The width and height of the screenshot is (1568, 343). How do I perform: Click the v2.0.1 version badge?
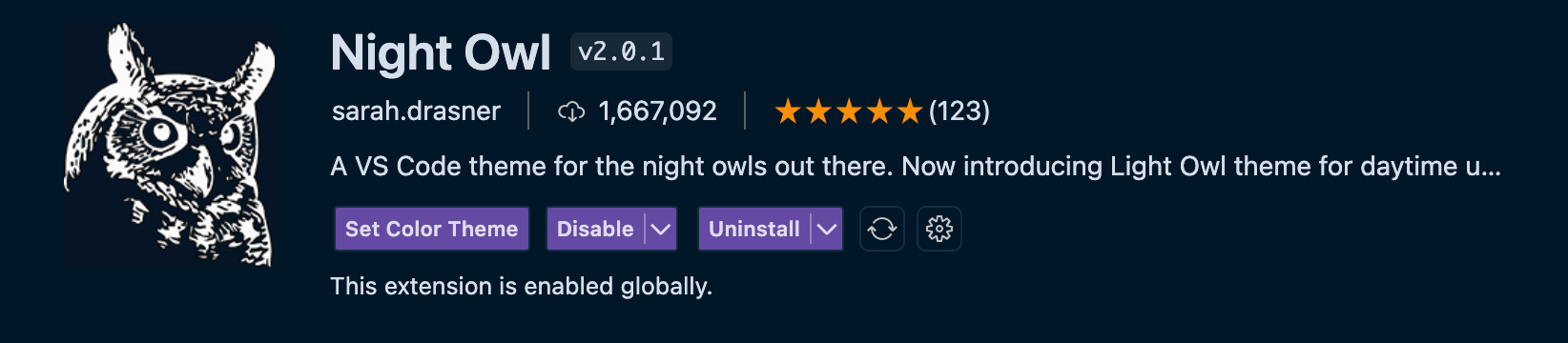coord(621,51)
